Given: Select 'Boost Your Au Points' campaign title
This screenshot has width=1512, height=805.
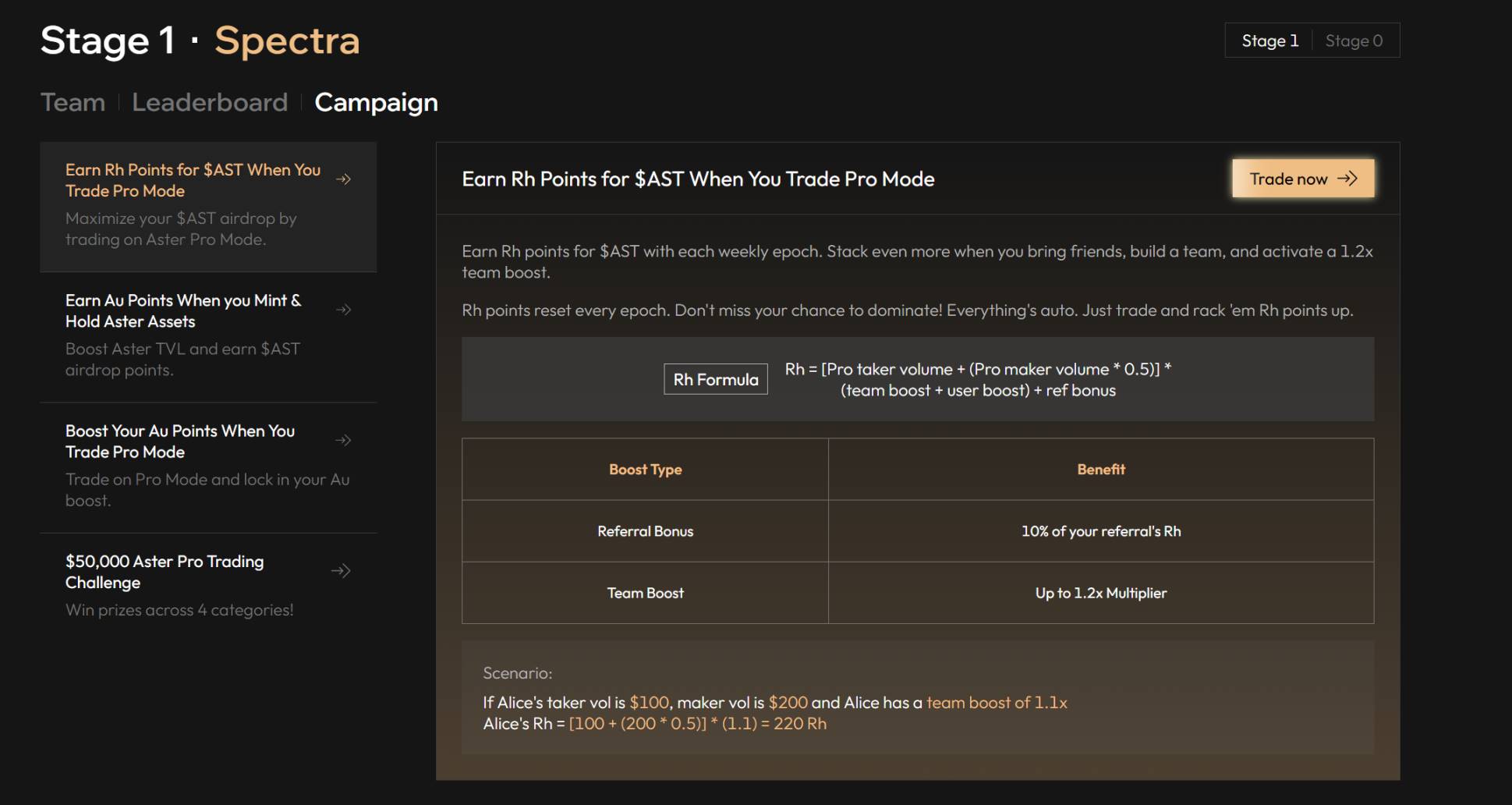Looking at the screenshot, I should coord(180,442).
